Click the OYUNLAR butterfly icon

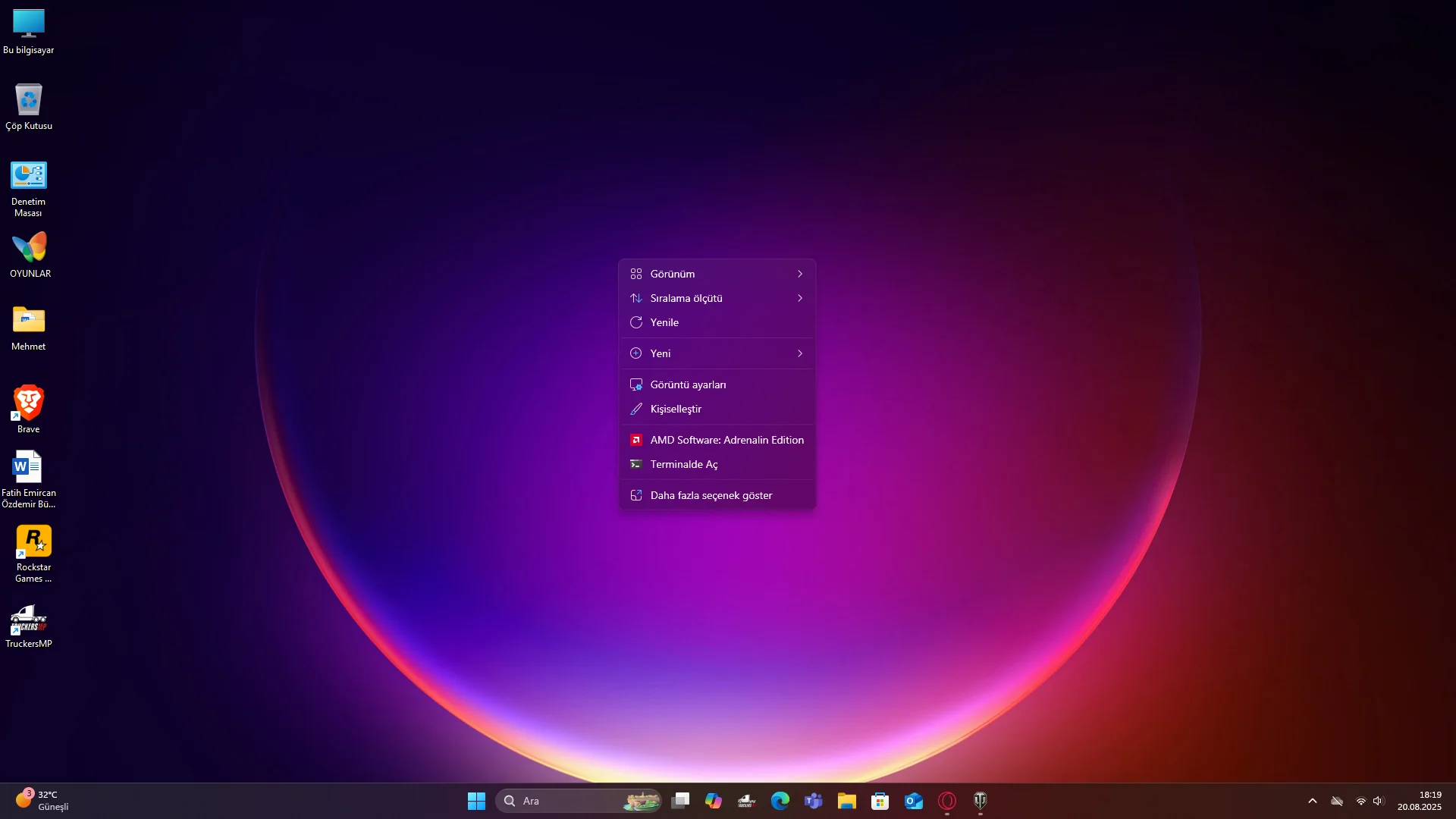pos(30,249)
